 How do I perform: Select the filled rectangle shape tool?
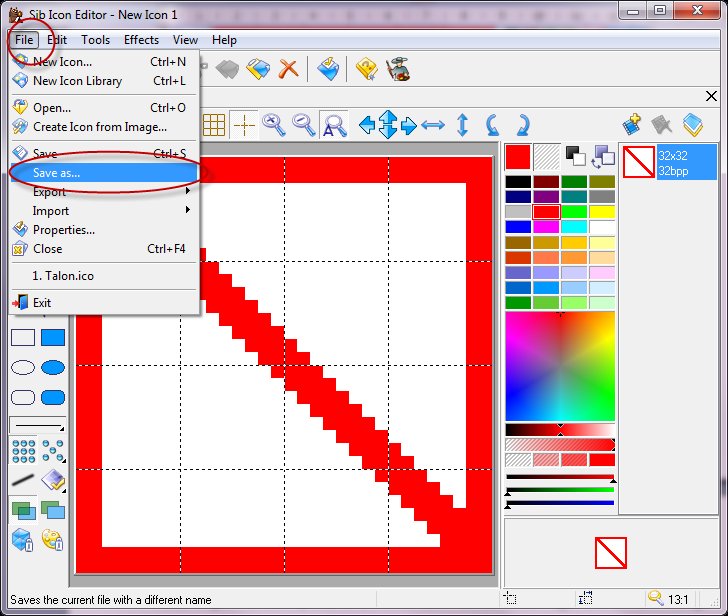click(53, 338)
